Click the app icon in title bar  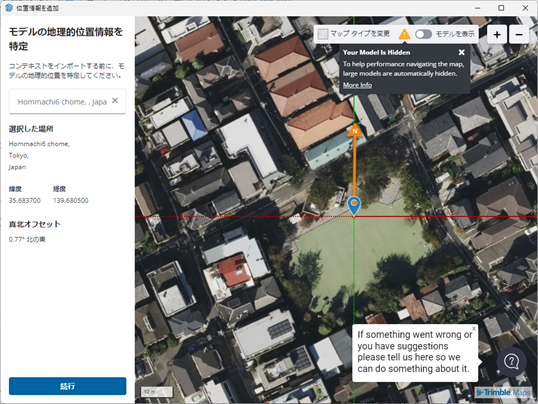[9, 8]
